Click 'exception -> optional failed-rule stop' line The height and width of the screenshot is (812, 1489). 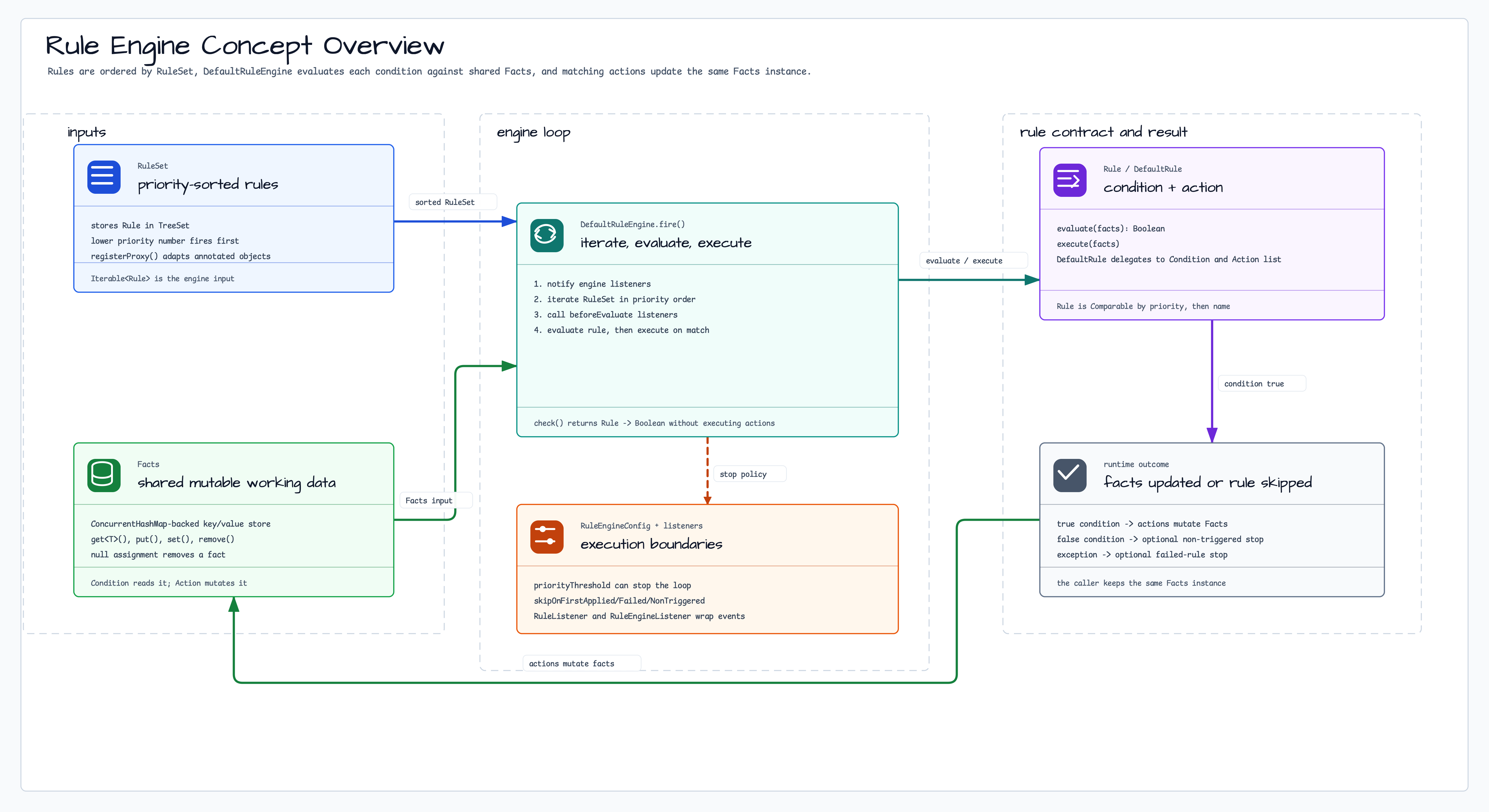tap(1142, 555)
